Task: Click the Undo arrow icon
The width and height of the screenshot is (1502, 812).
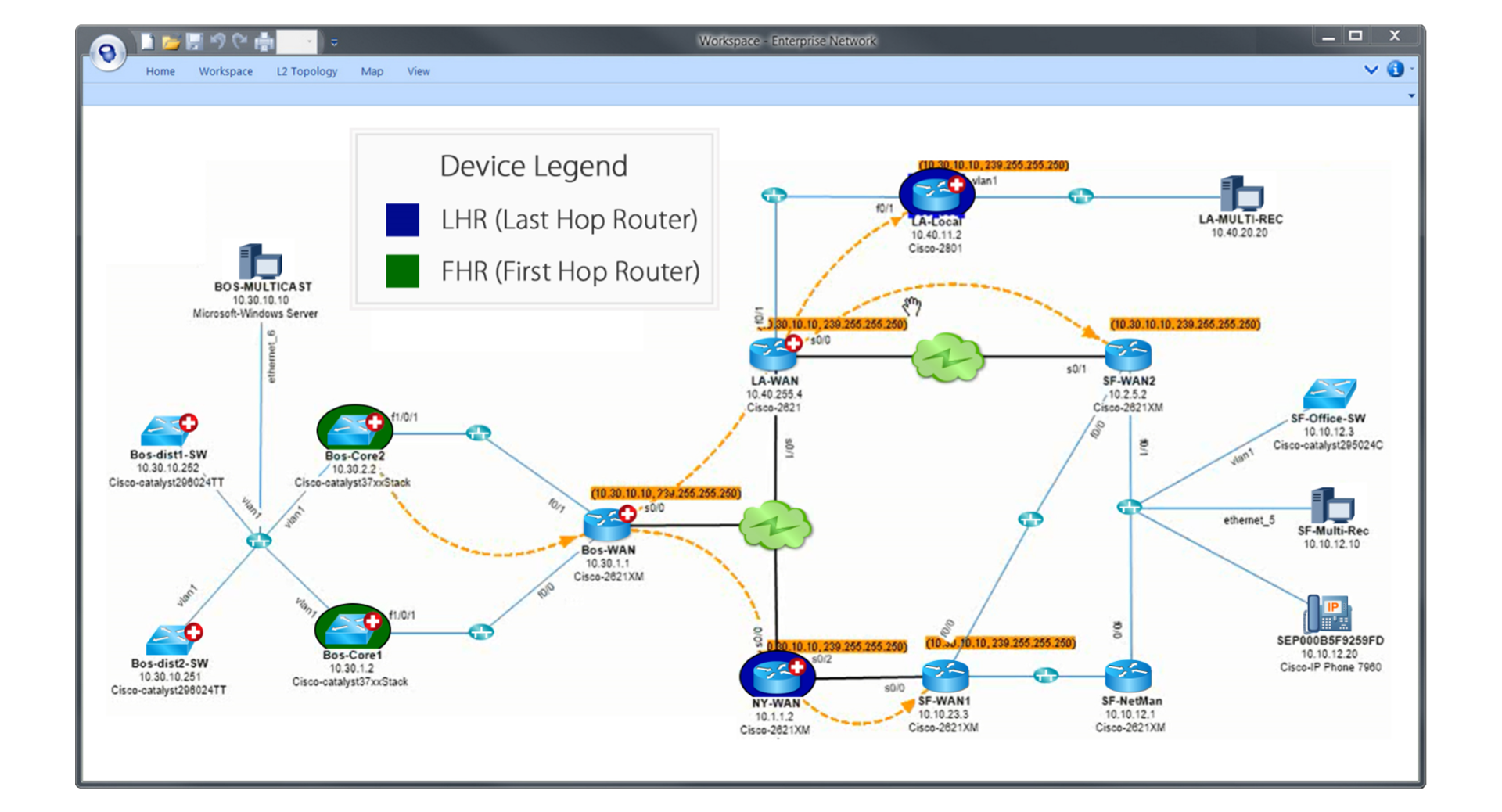Action: pyautogui.click(x=217, y=41)
